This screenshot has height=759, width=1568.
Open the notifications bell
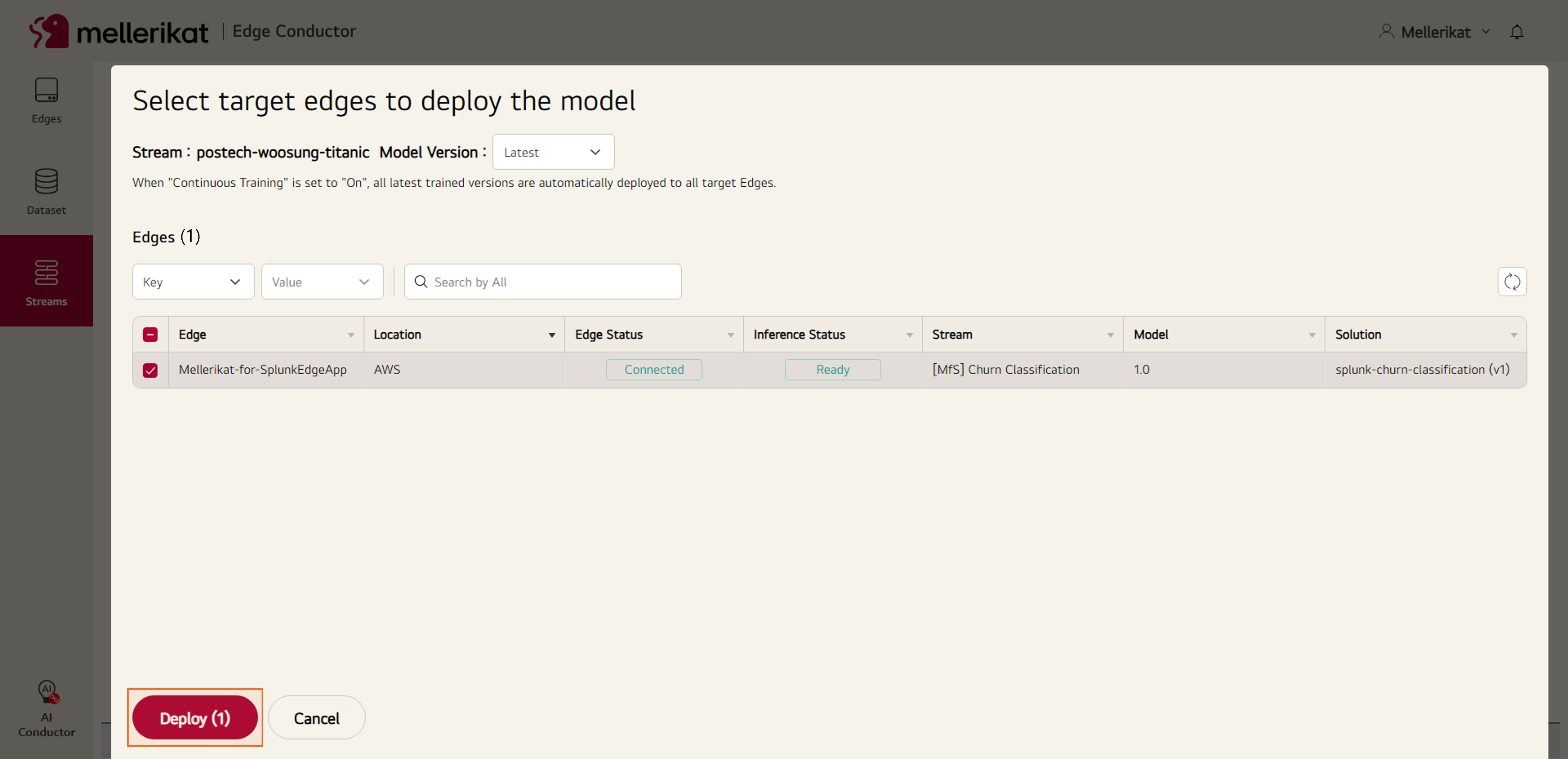[1516, 32]
